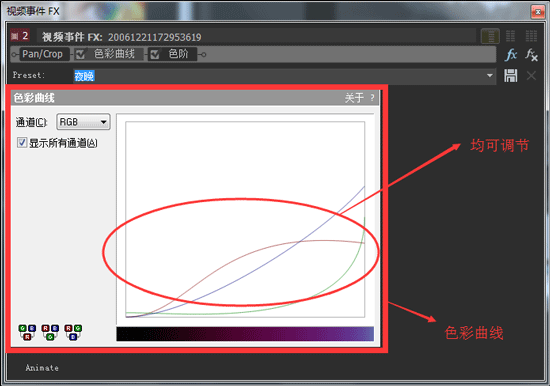This screenshot has width=550, height=386.
Task: Click the first view layout icon
Action: tap(490, 36)
